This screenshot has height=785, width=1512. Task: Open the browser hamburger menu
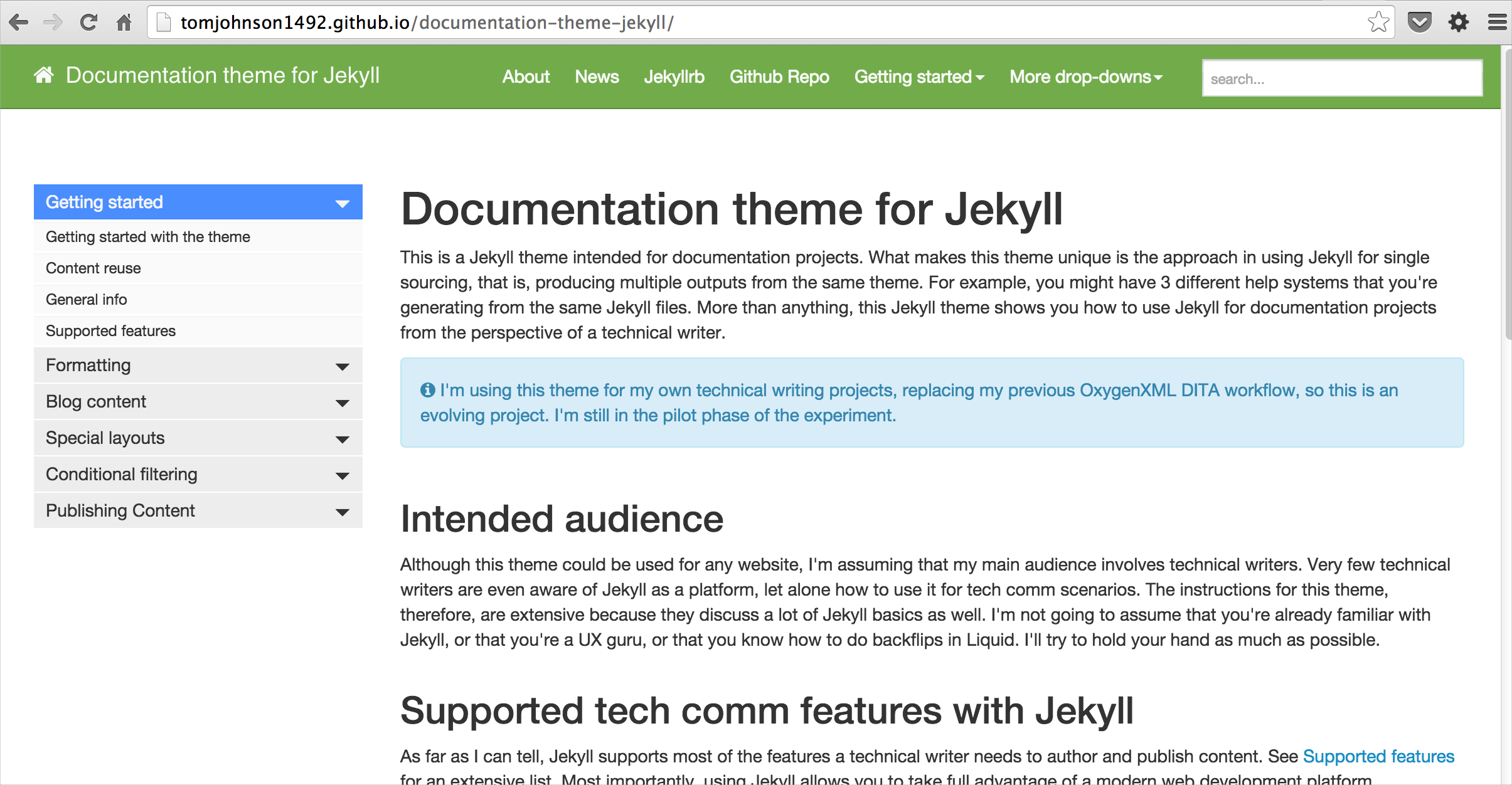click(1497, 23)
